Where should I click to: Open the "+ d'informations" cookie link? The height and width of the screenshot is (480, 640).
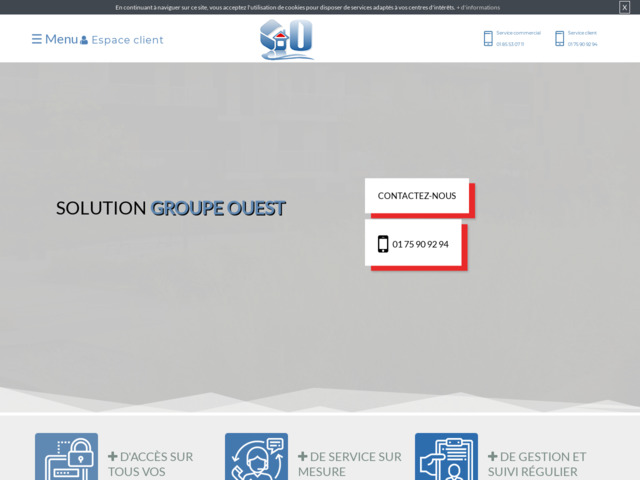click(x=478, y=7)
